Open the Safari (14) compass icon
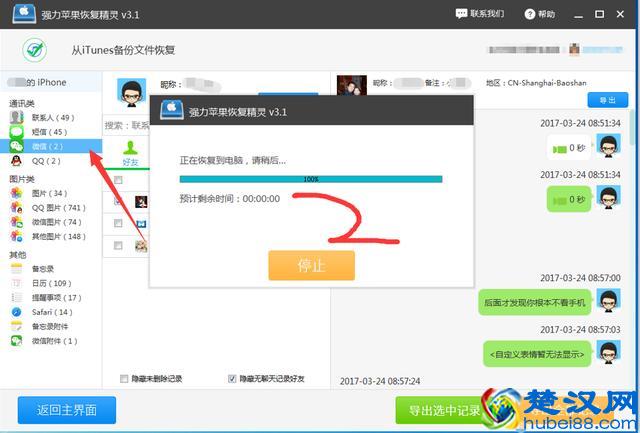This screenshot has height=433, width=640. pyautogui.click(x=17, y=312)
